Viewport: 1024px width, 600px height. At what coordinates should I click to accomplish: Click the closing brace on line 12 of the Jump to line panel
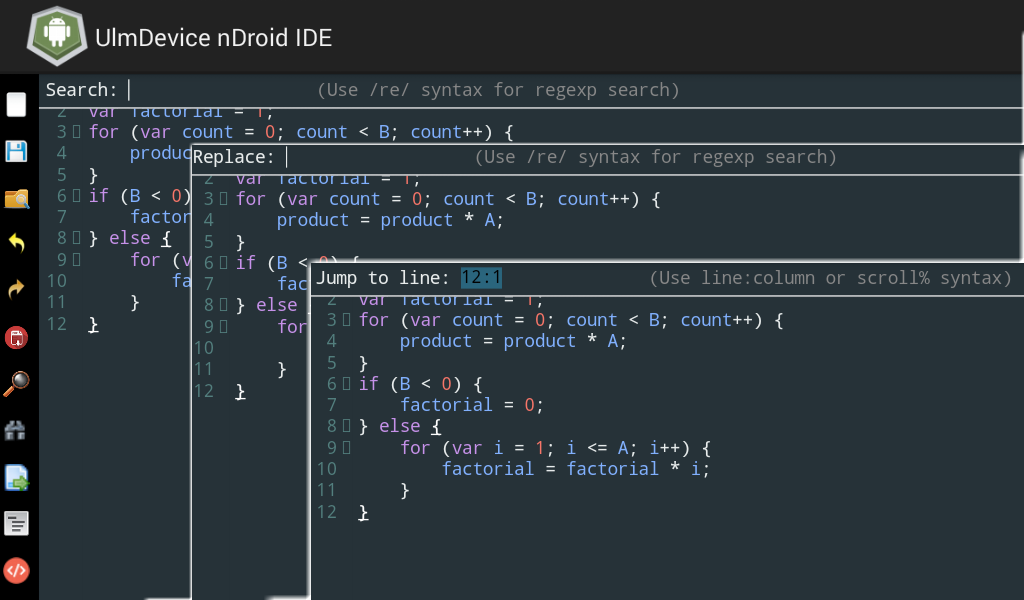coord(364,512)
